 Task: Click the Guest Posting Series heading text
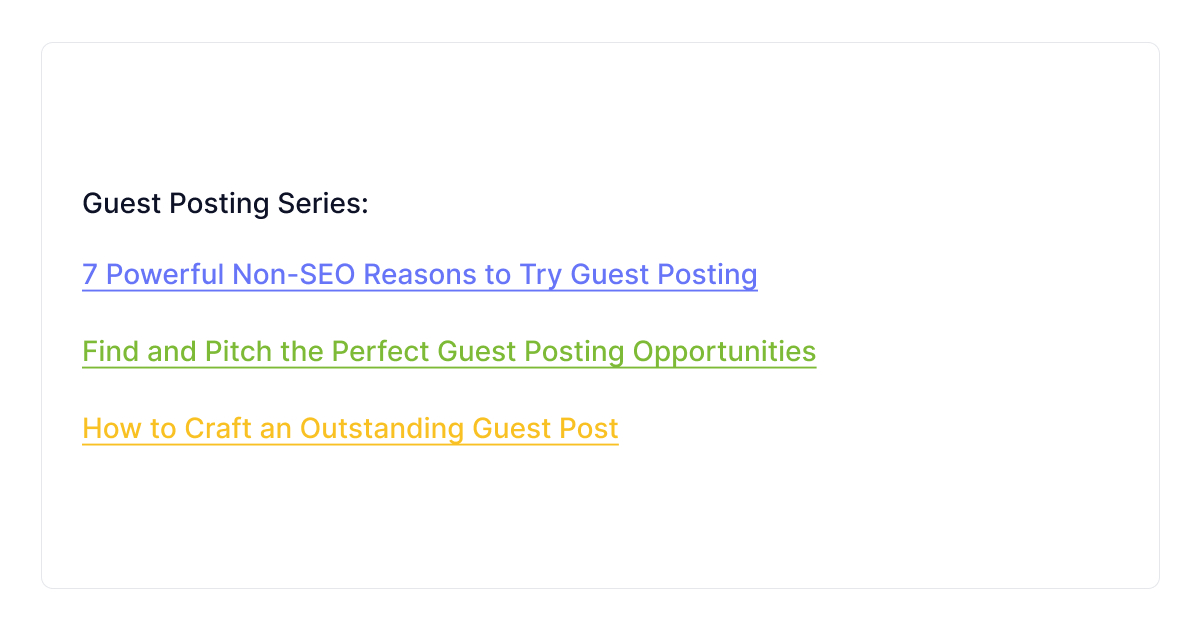[x=225, y=204]
